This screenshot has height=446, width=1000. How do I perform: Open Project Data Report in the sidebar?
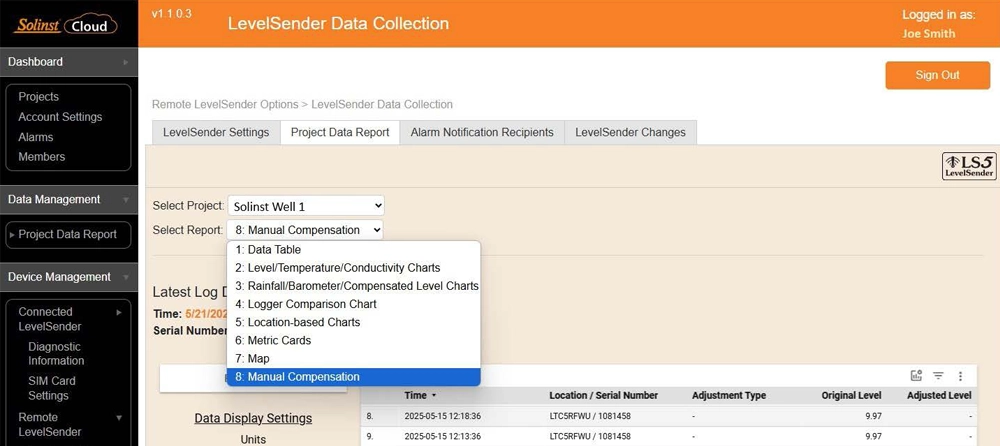(68, 234)
